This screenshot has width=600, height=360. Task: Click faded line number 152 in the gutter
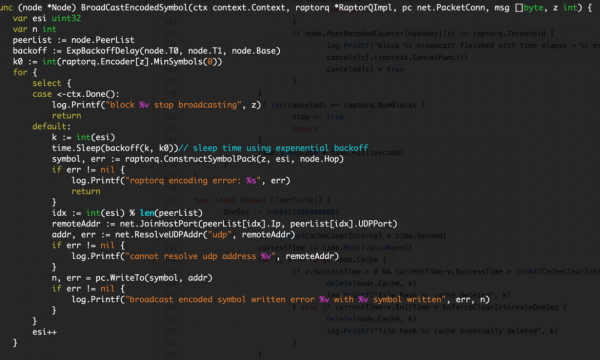(x=170, y=355)
